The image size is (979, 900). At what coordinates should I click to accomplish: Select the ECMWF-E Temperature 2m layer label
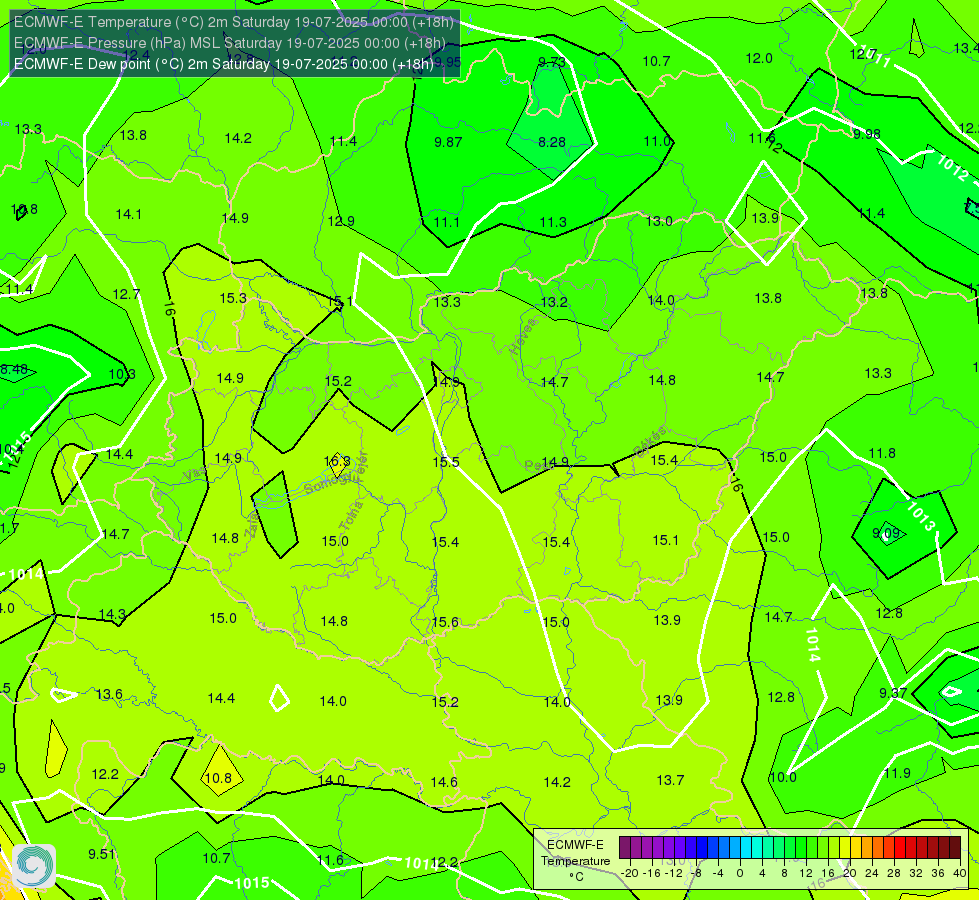click(x=234, y=22)
